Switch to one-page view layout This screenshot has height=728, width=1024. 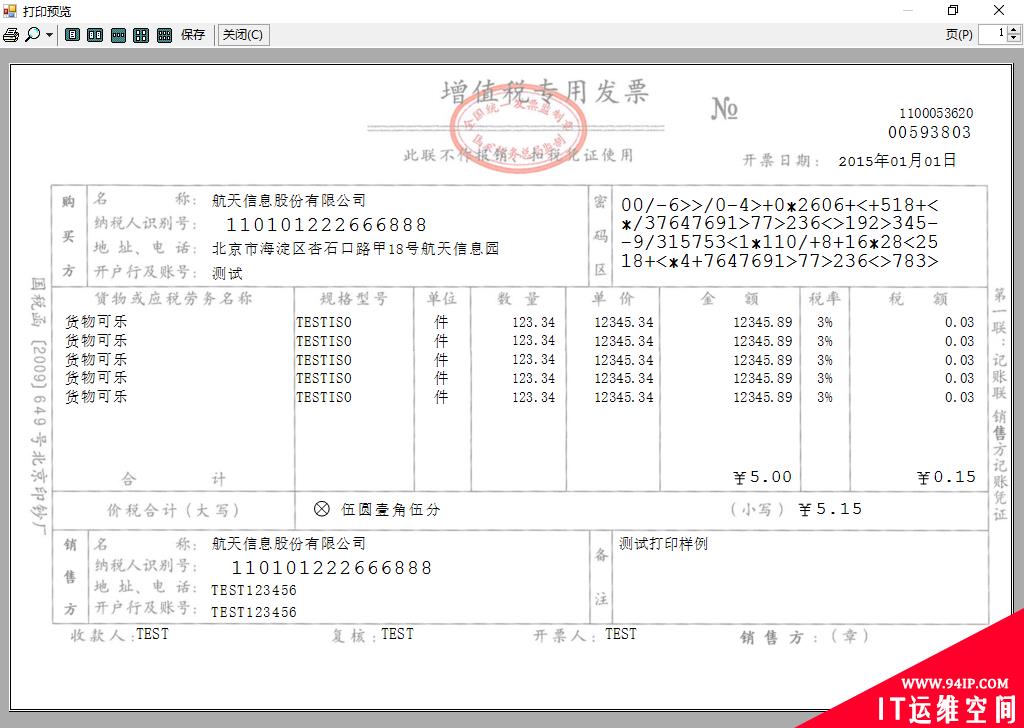tap(72, 35)
